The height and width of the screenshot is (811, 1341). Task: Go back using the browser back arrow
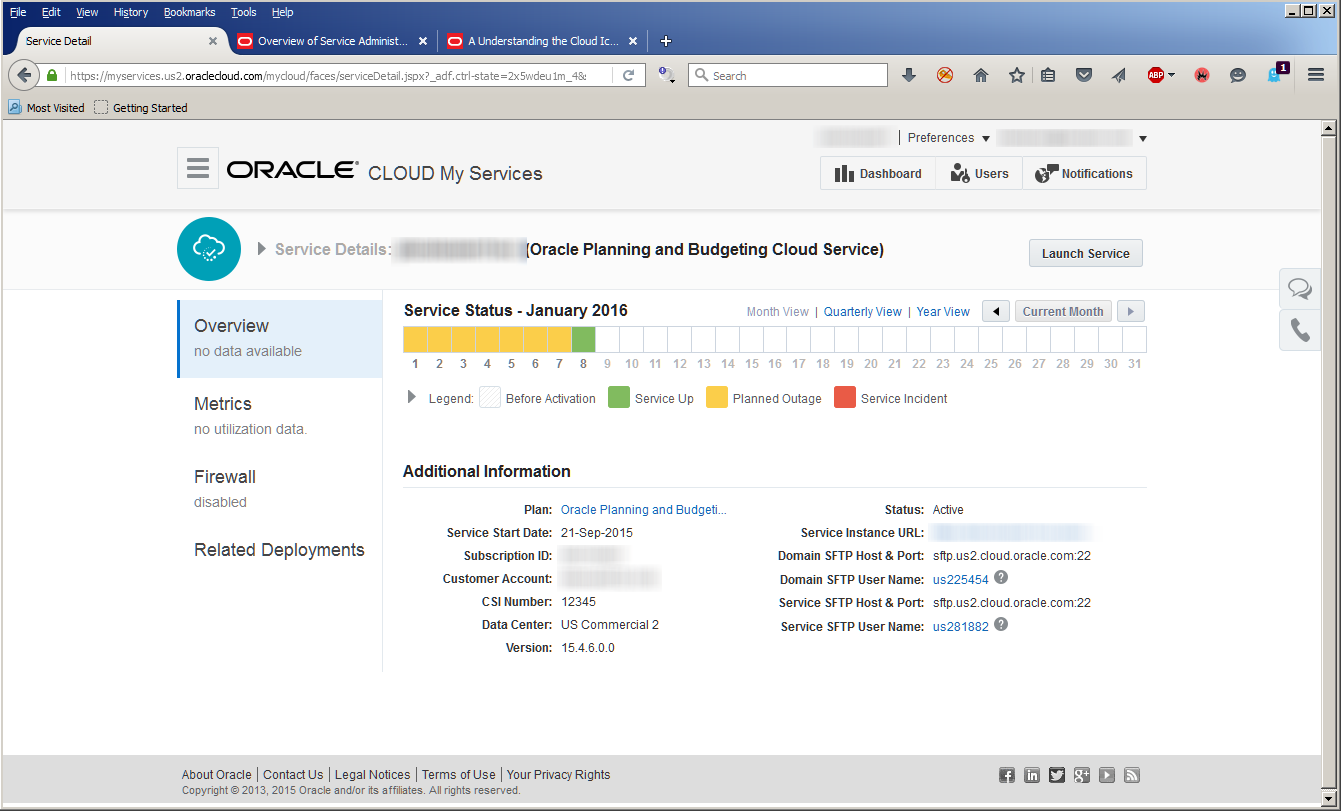pyautogui.click(x=24, y=75)
